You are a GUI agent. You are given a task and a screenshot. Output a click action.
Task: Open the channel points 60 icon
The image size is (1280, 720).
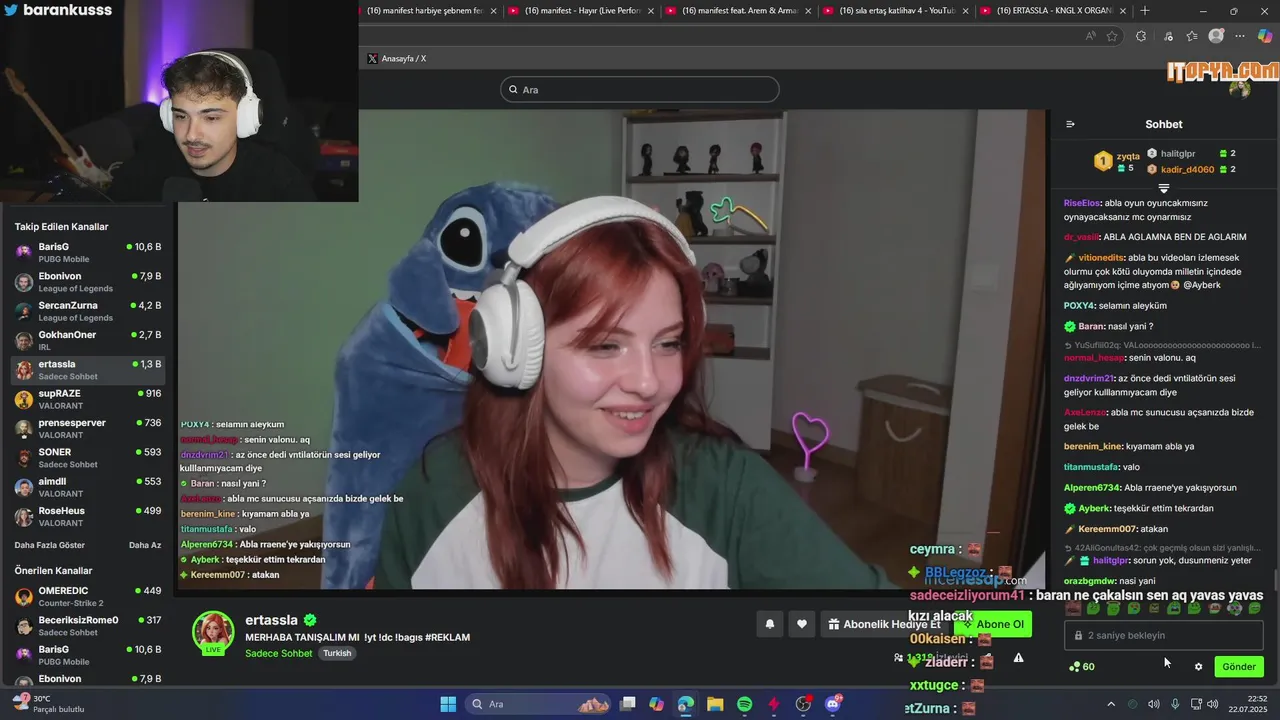coord(1081,667)
